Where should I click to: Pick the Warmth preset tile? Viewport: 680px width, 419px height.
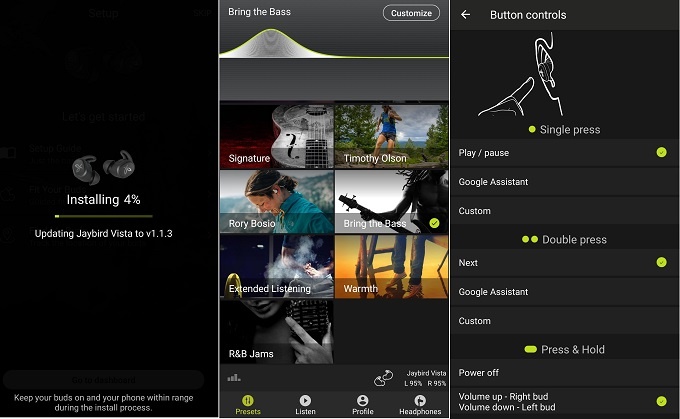point(391,267)
